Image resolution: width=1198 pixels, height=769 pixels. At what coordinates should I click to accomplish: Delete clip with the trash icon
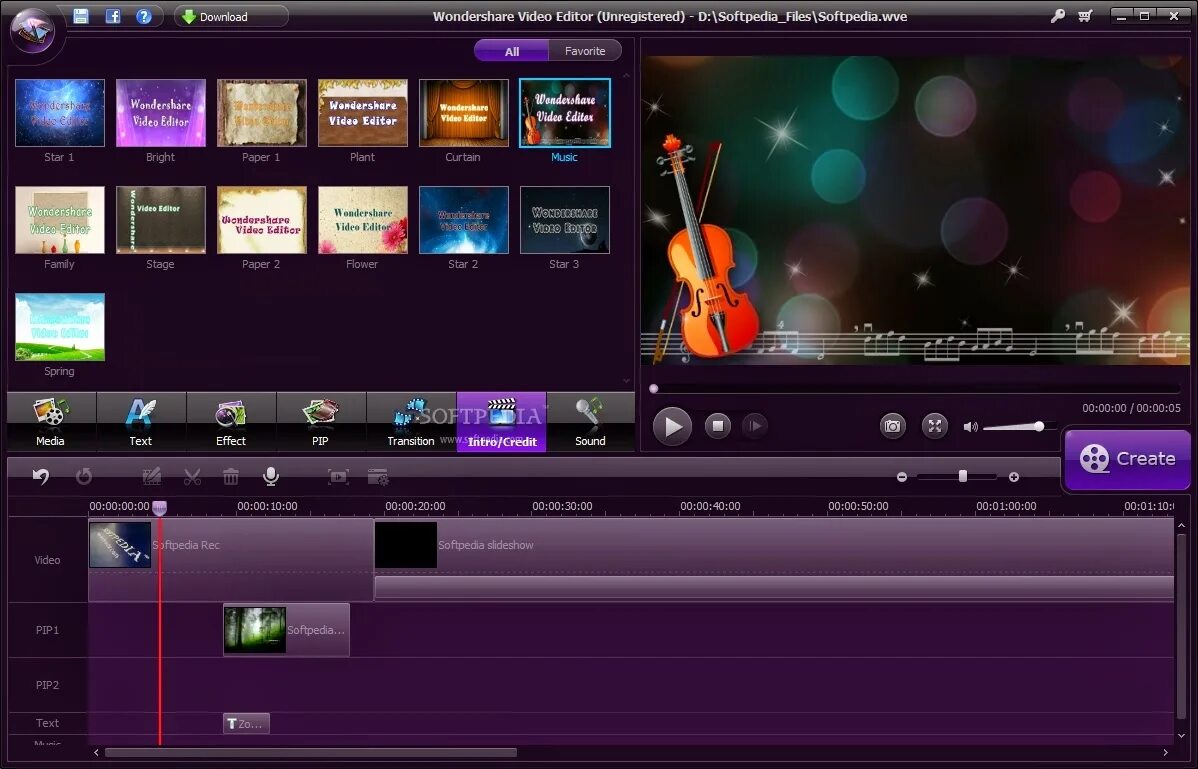click(231, 477)
